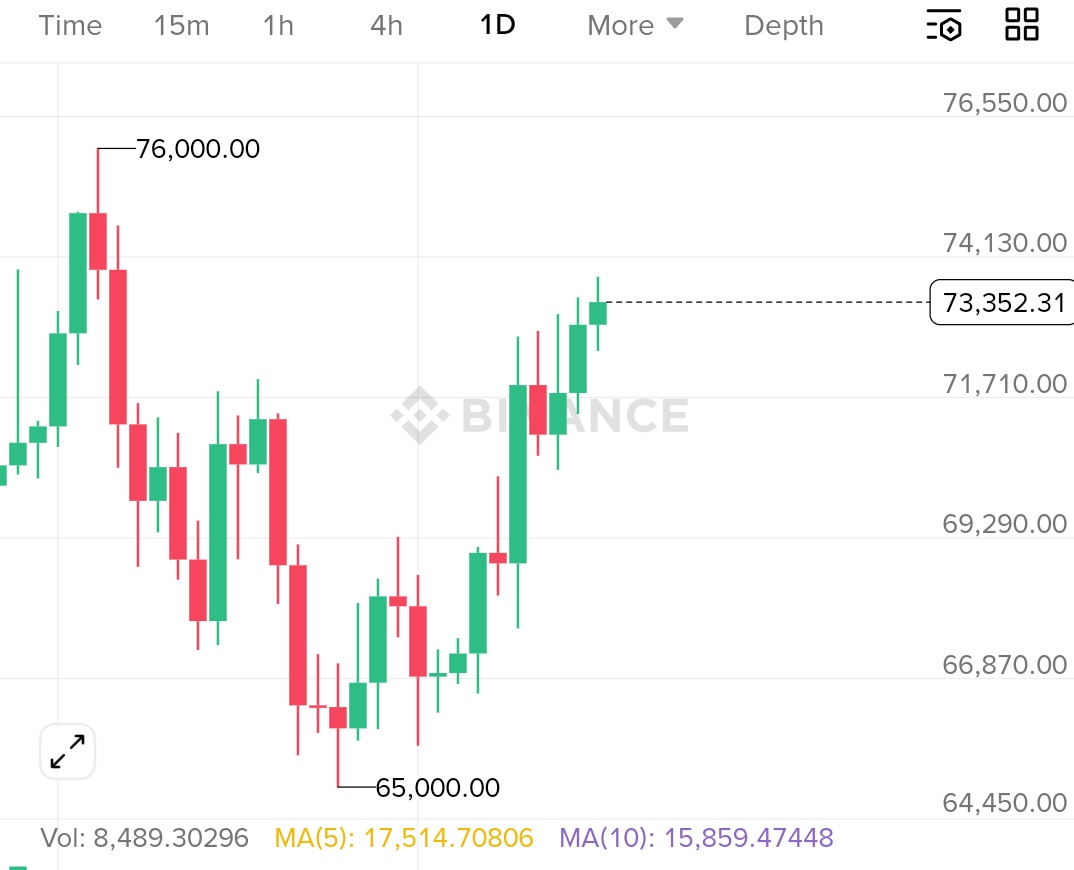Click the 65,000.00 low price marker
This screenshot has width=1074, height=870.
point(437,788)
